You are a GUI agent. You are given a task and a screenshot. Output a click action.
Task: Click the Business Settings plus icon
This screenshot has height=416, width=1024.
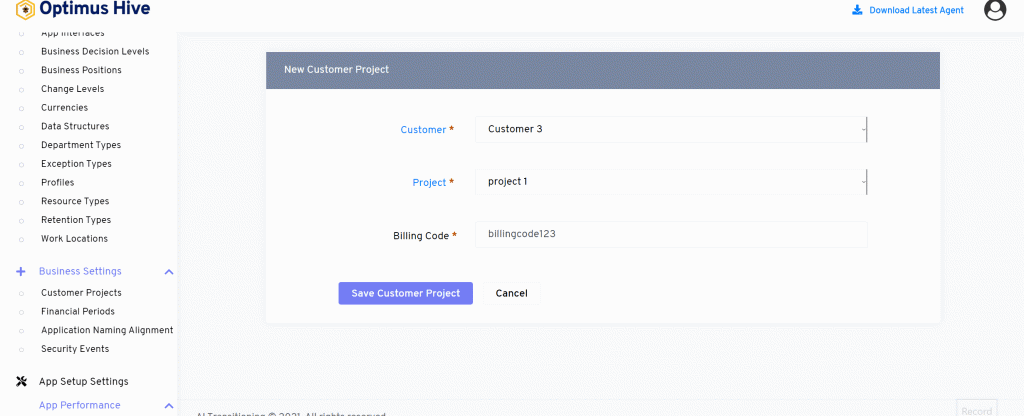(21, 272)
